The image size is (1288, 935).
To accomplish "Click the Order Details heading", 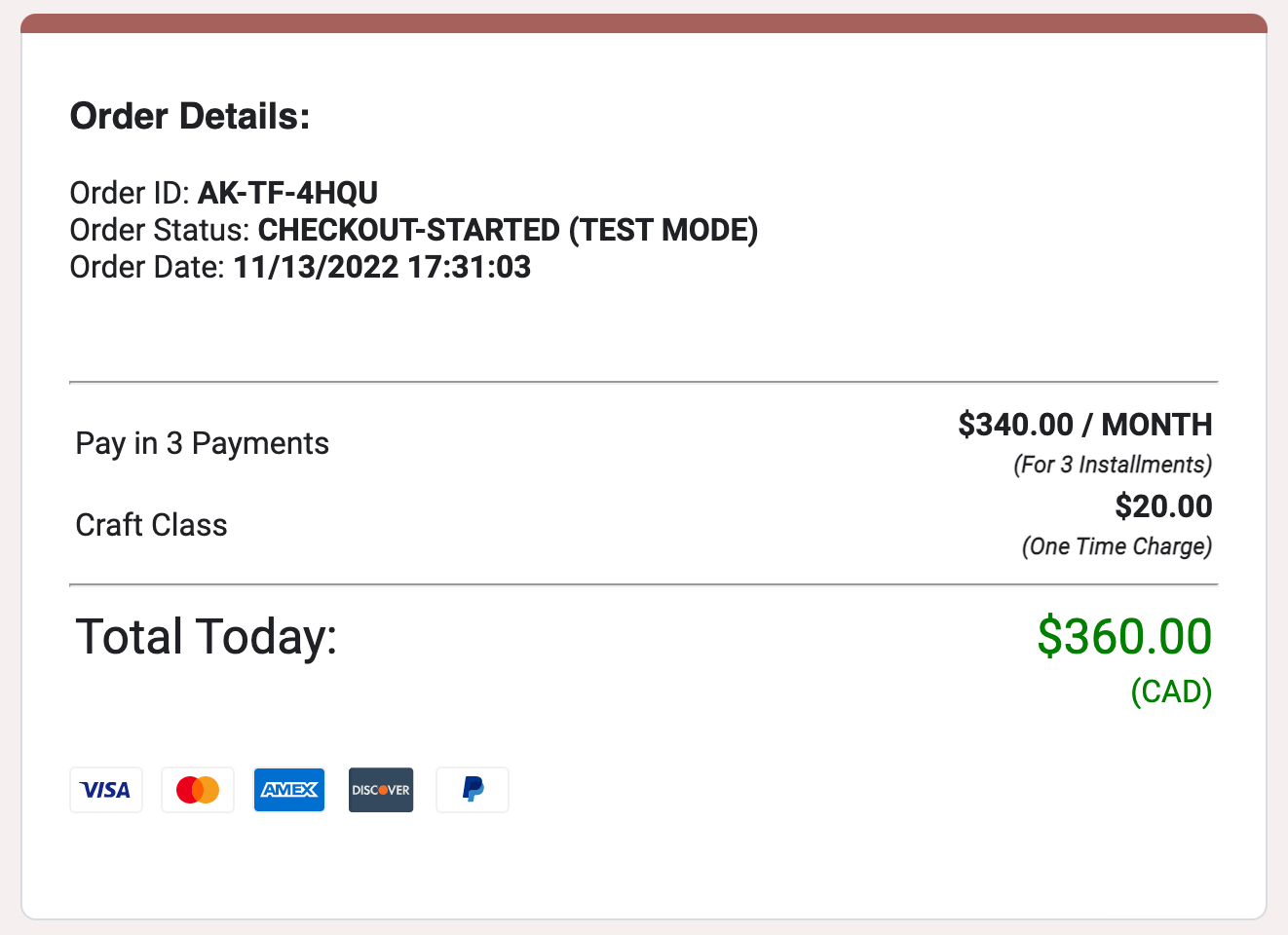I will pyautogui.click(x=189, y=115).
